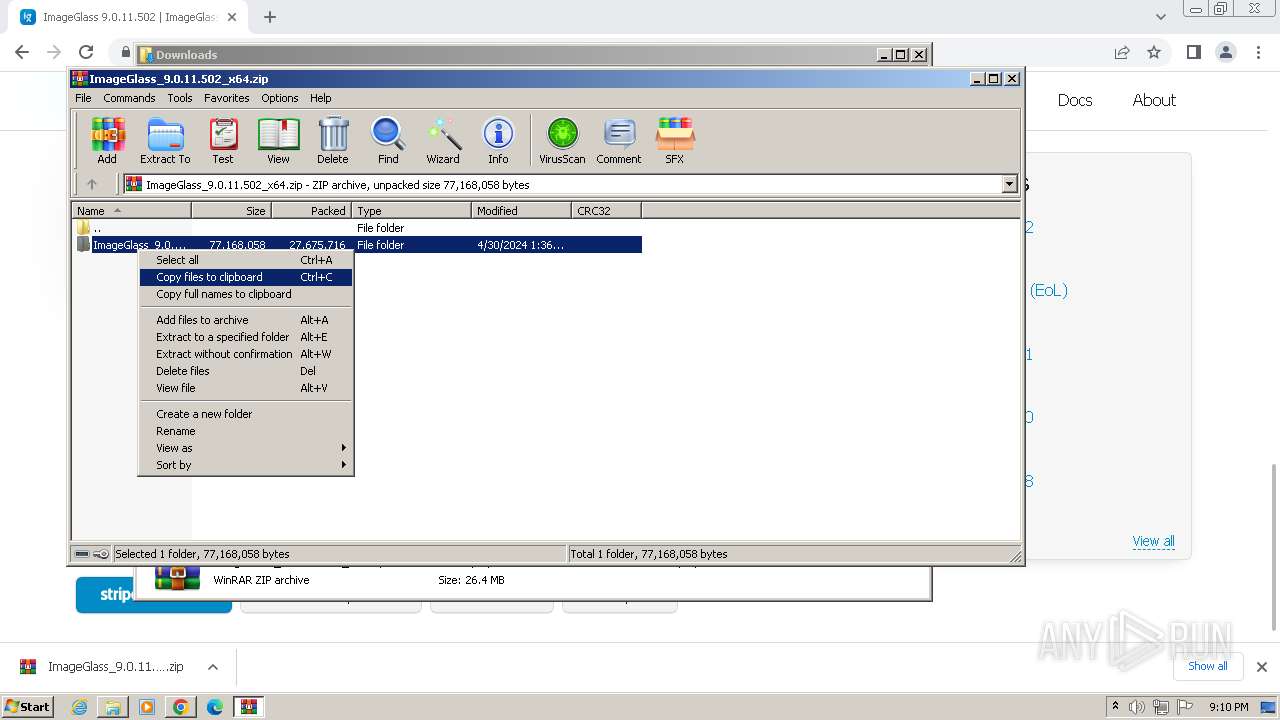Click the Add toolbar icon in WinRAR
The image size is (1280, 720).
(107, 140)
